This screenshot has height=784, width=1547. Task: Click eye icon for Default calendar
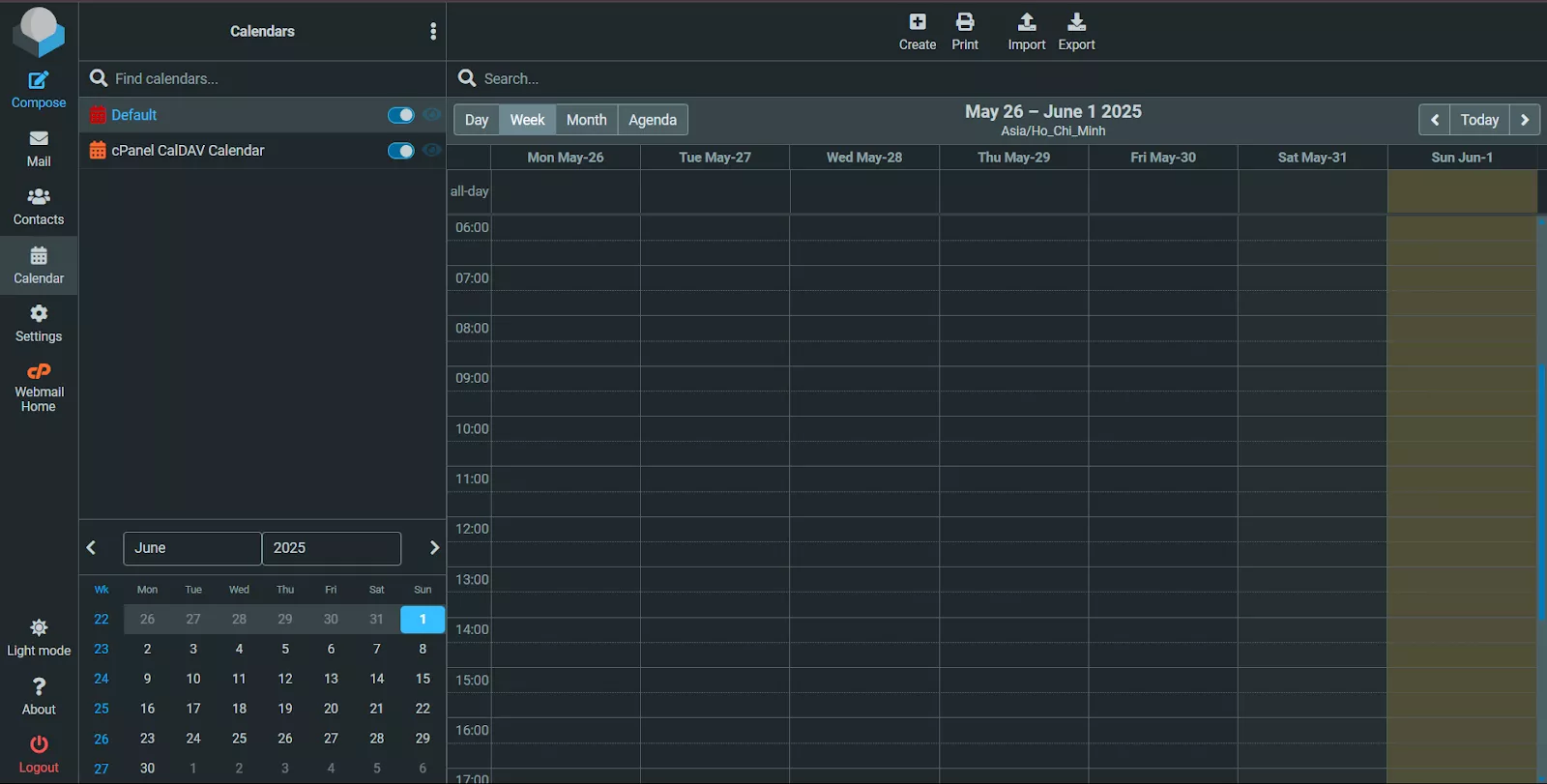[x=432, y=115]
